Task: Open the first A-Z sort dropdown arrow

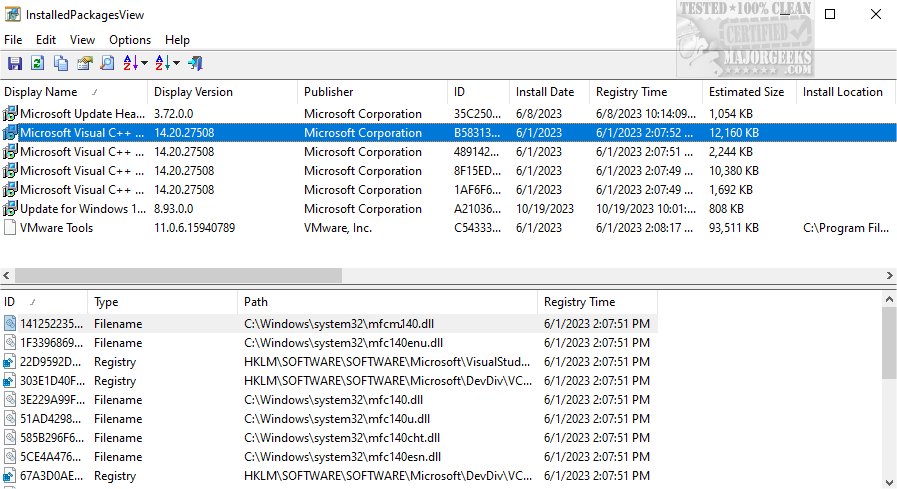Action: 145,64
